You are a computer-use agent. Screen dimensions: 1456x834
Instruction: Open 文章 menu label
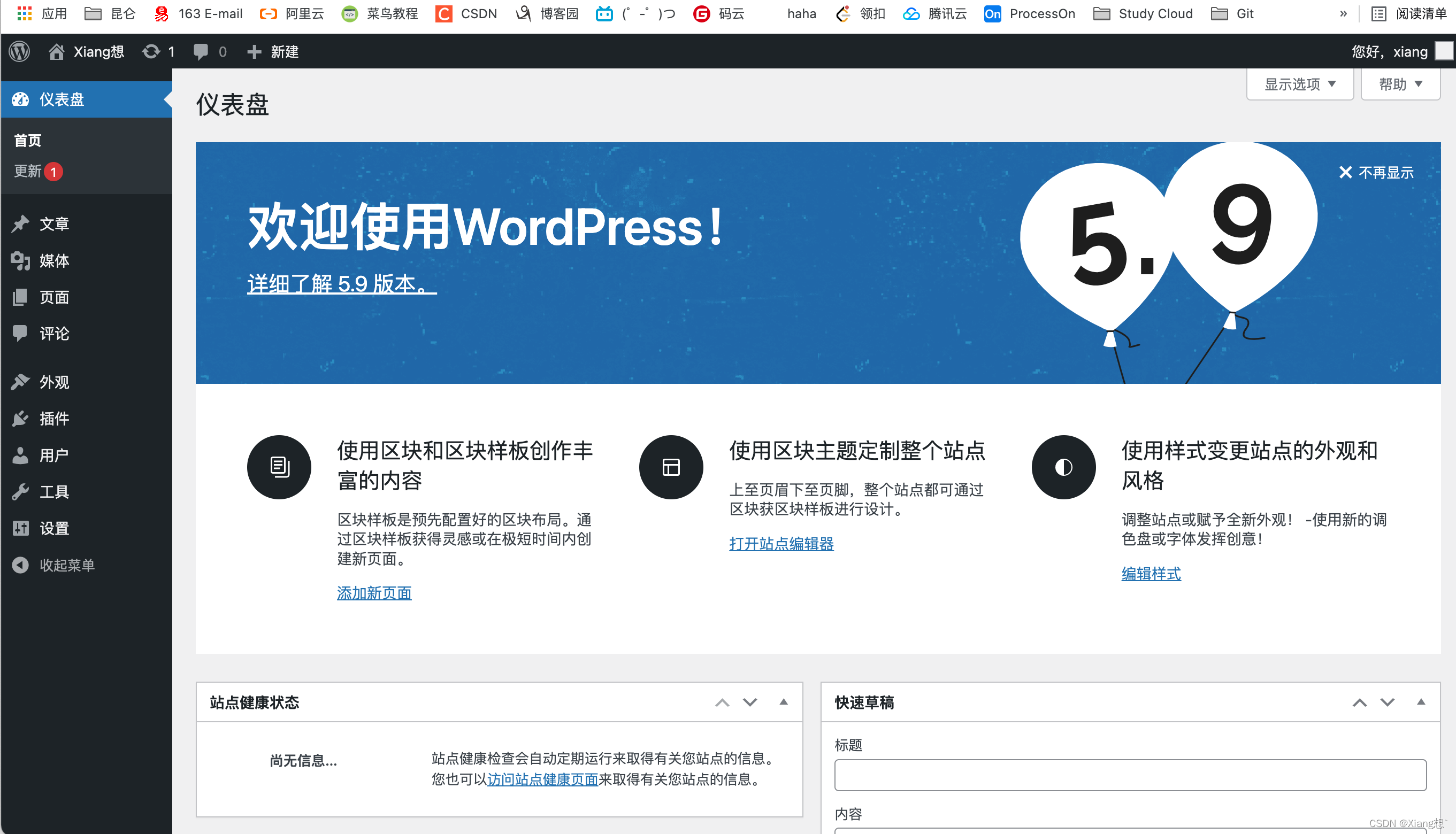point(55,223)
